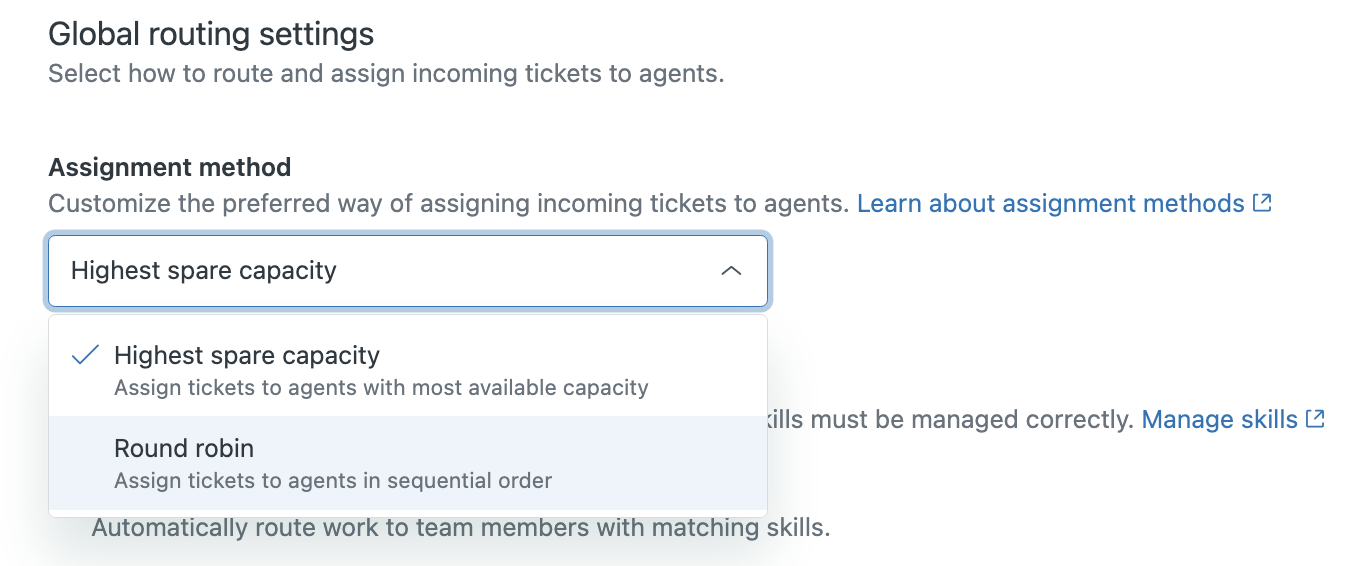Viewport: 1366px width, 566px height.
Task: Choose Highest spare capacity from the list
Action: coord(408,370)
